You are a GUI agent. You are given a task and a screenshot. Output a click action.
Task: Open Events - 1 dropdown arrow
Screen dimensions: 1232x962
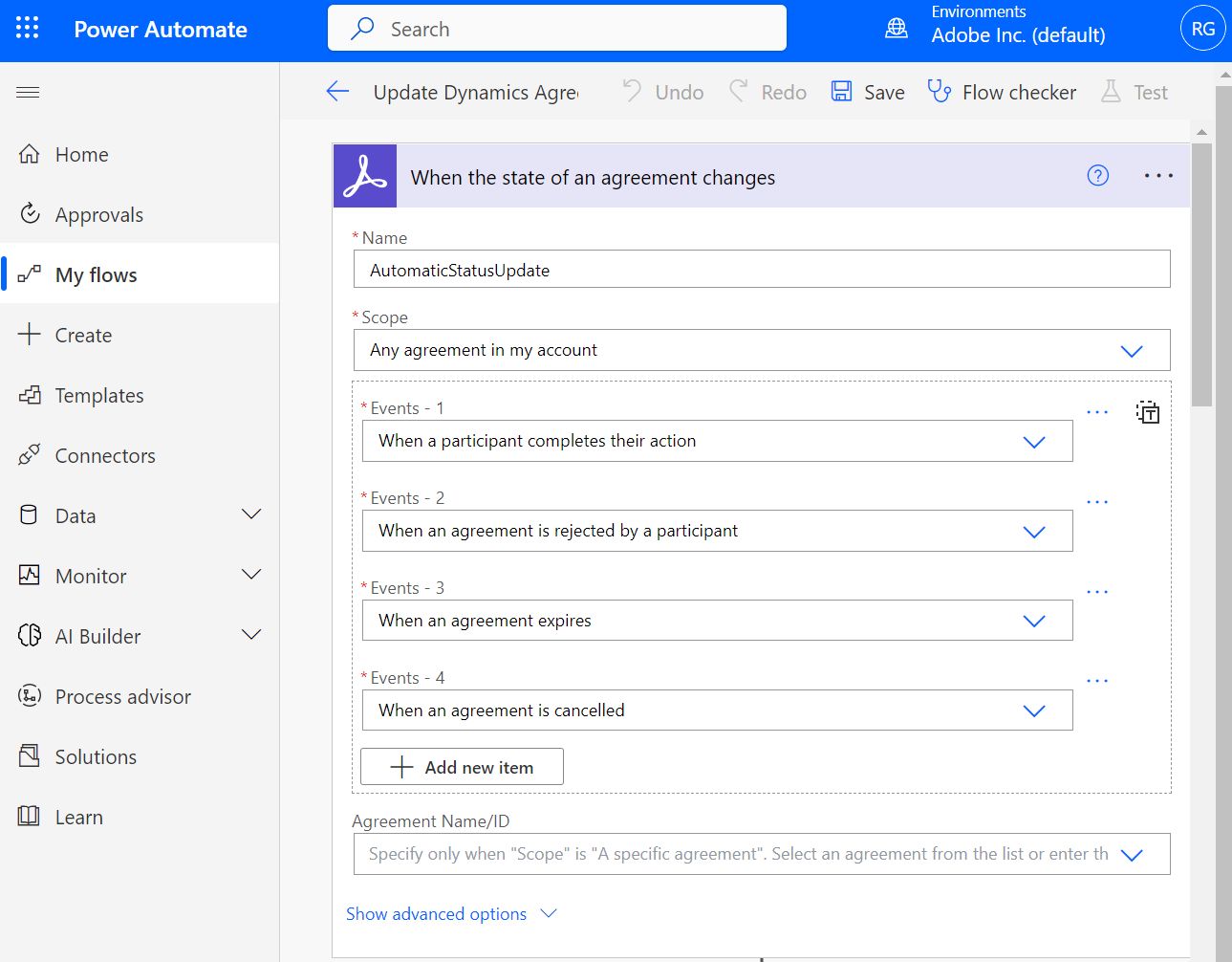point(1034,442)
